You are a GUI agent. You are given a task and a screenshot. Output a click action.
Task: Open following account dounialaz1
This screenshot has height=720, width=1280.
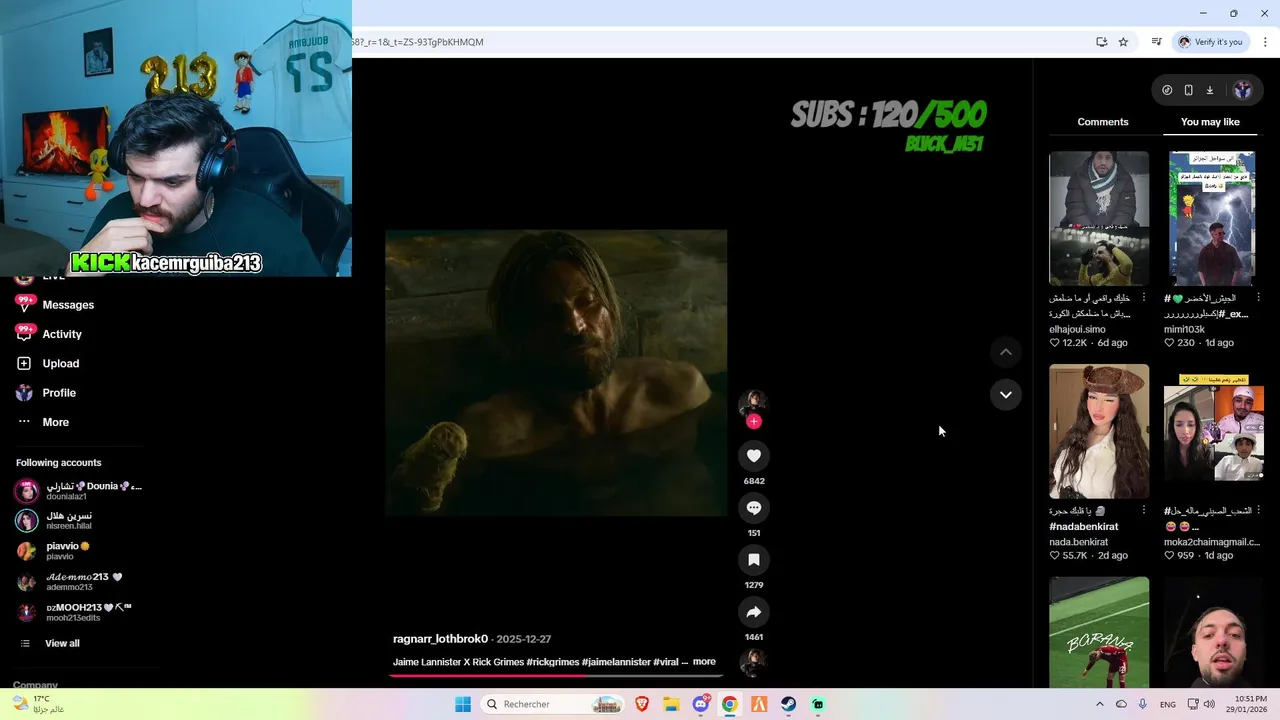click(x=80, y=491)
